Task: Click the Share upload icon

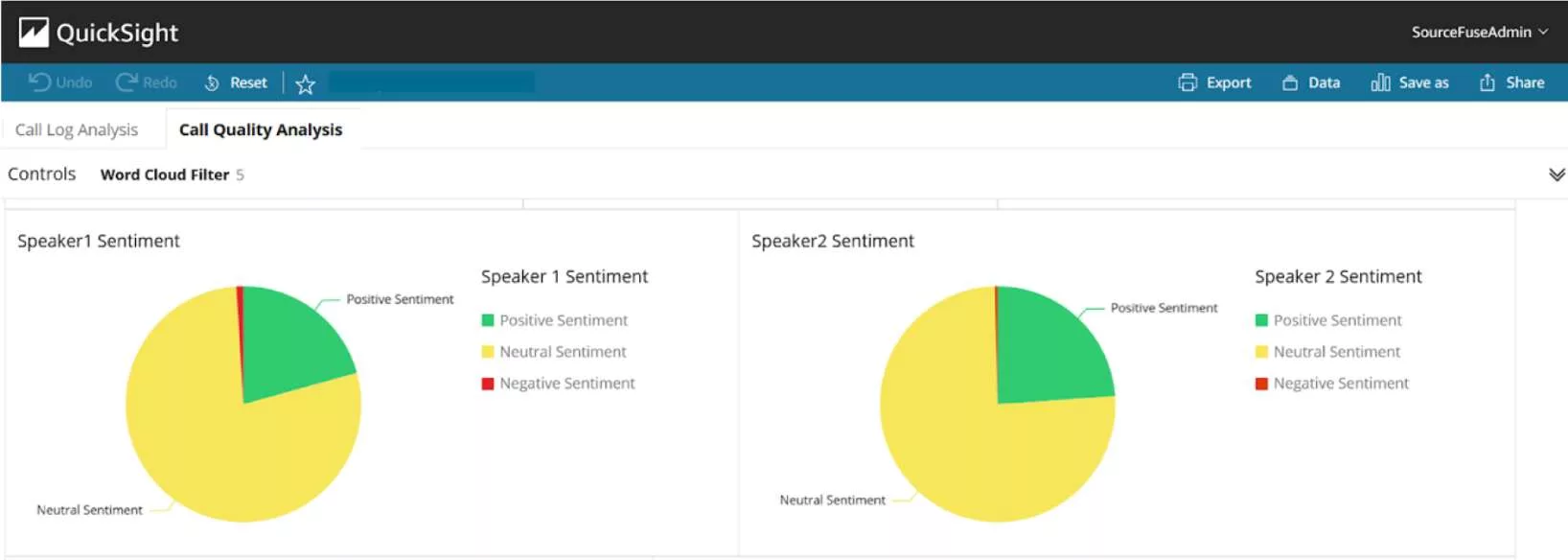Action: (1487, 82)
